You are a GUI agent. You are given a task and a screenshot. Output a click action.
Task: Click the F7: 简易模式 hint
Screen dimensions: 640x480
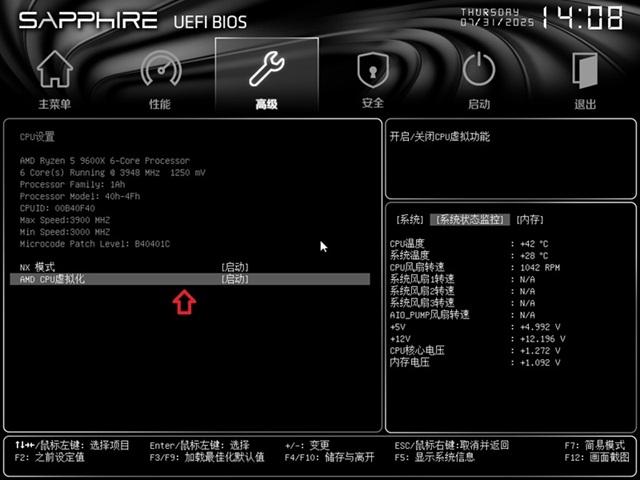point(595,445)
